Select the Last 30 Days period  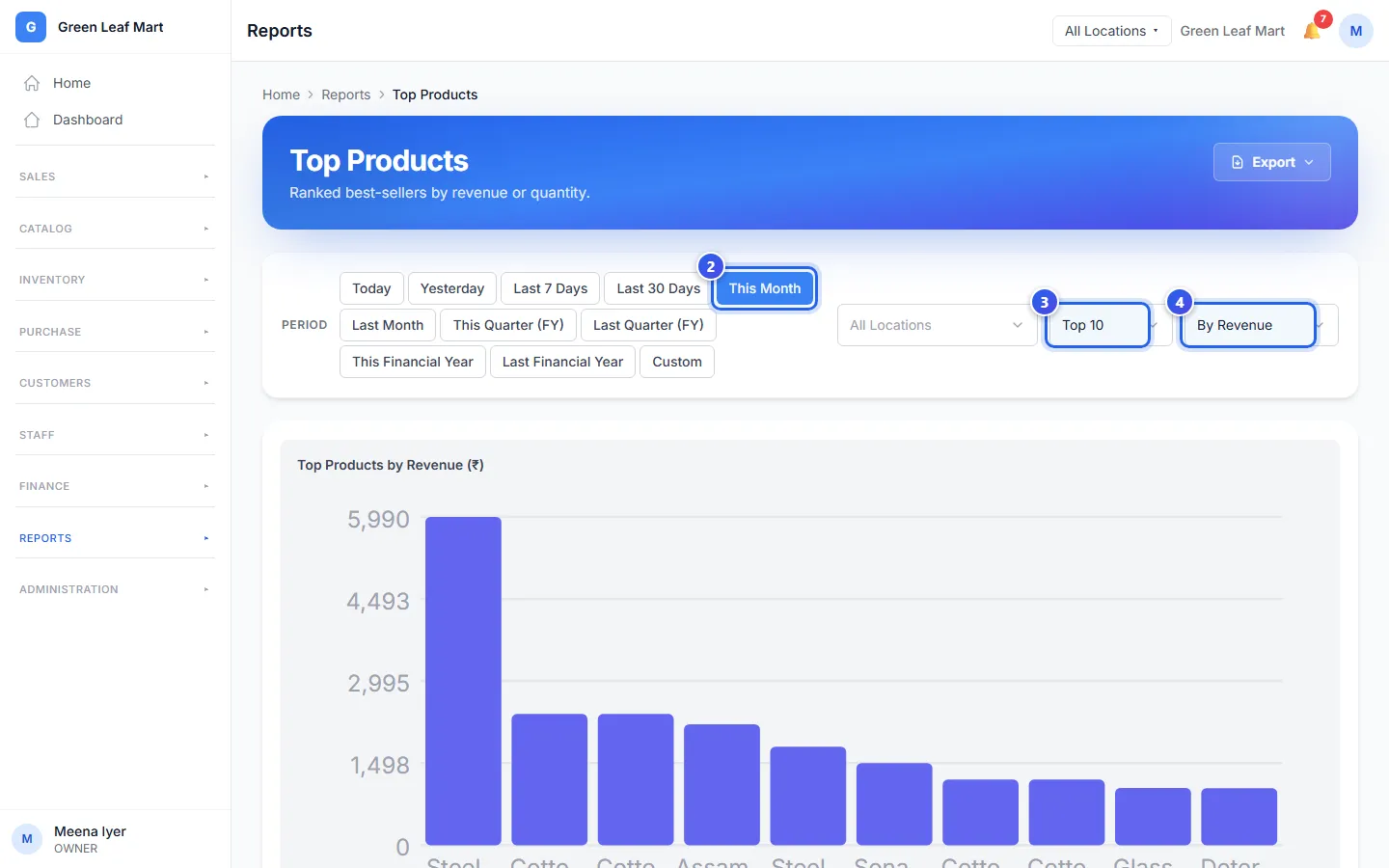(659, 288)
